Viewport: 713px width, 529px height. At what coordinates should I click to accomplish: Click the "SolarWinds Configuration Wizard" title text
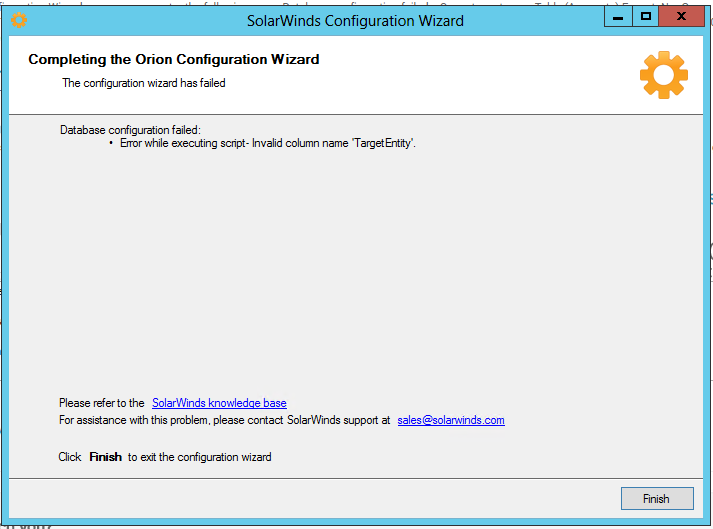pyautogui.click(x=355, y=21)
